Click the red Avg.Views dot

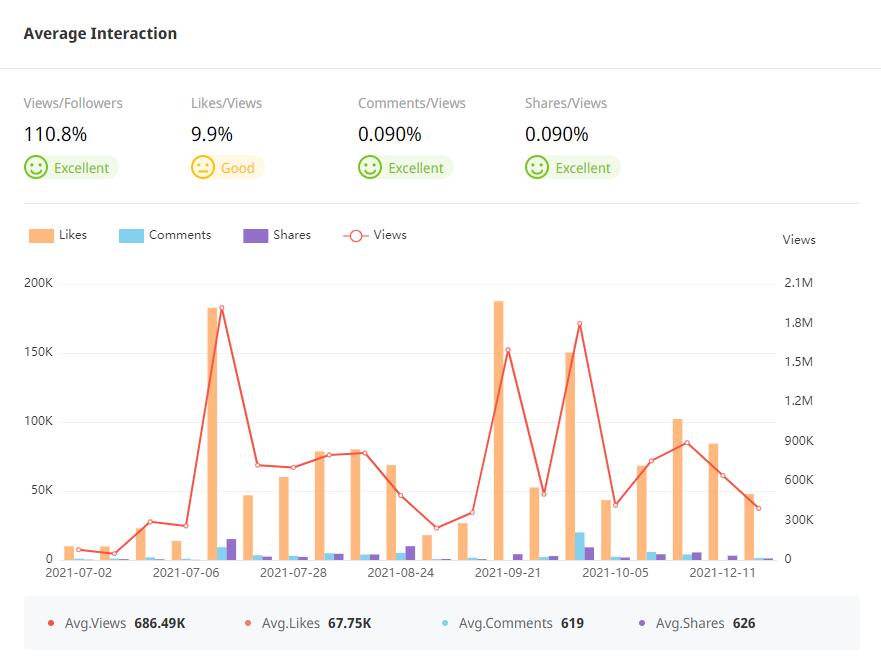tap(51, 623)
